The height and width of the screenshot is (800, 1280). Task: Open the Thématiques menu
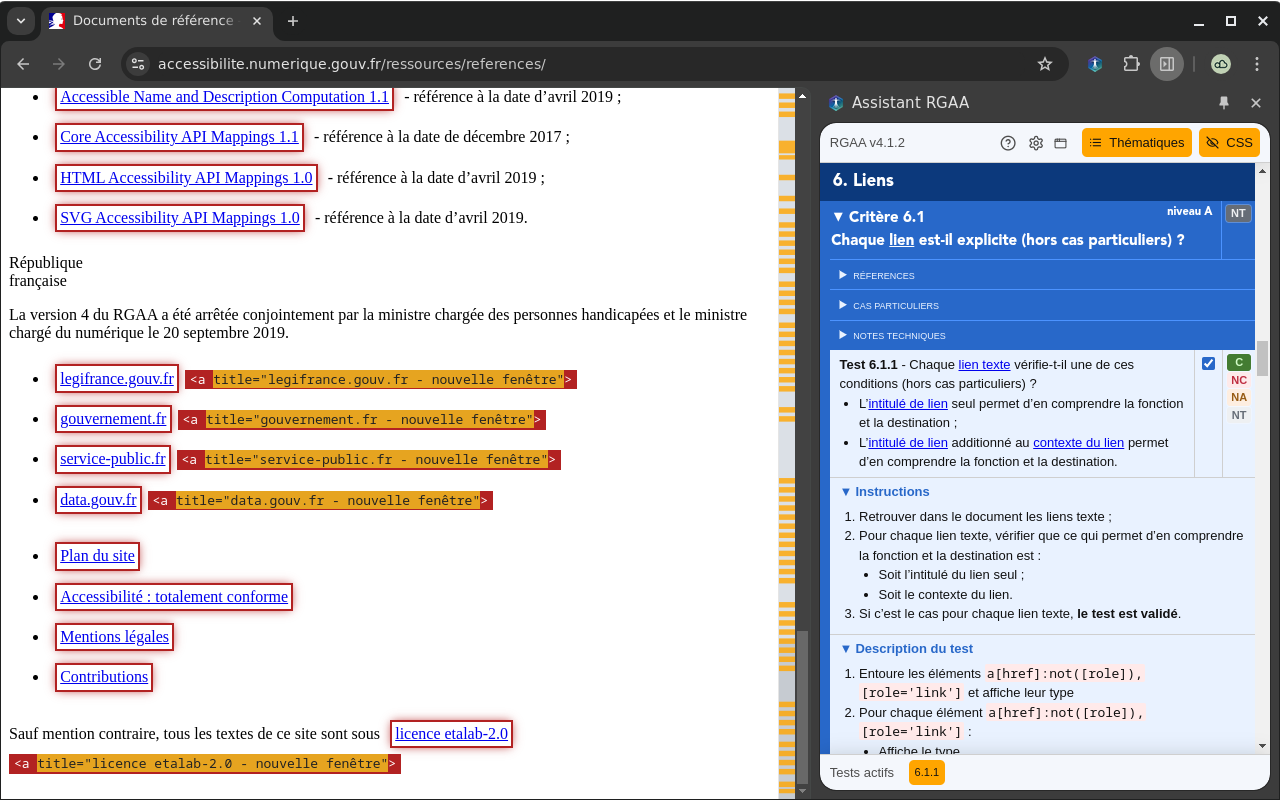(x=1136, y=143)
